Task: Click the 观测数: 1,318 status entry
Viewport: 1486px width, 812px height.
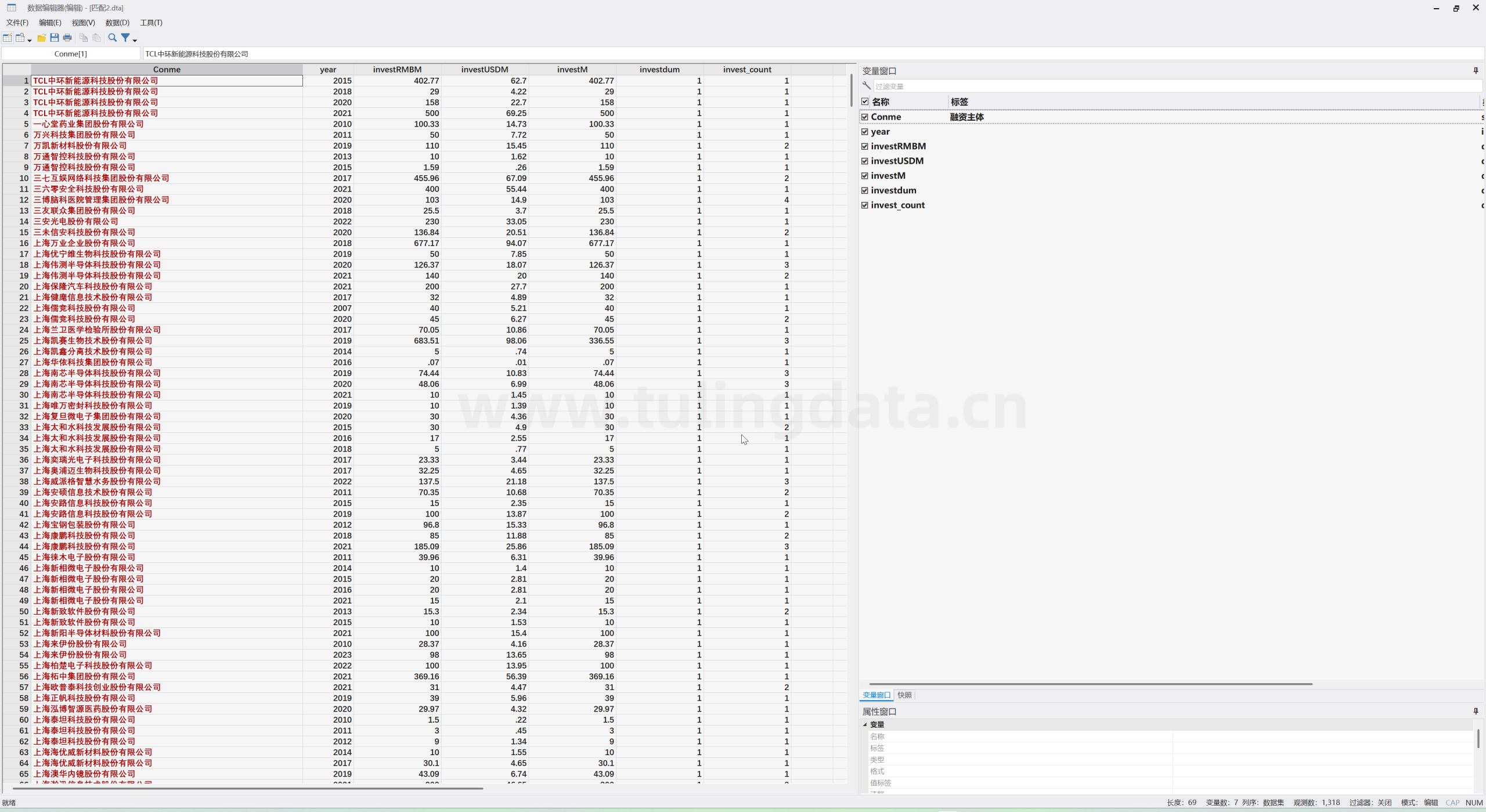Action: 1317,803
